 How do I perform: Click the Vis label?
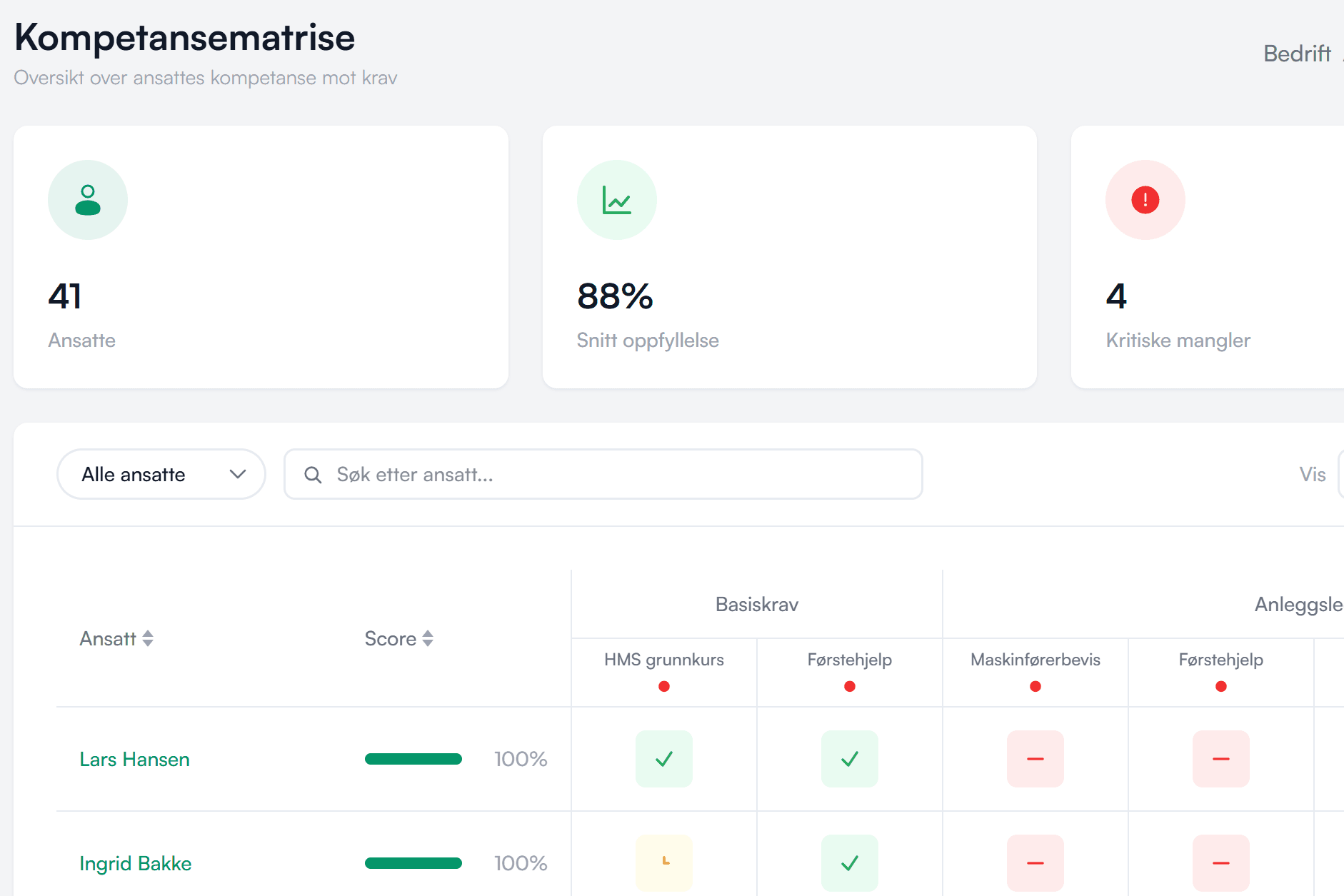[1313, 475]
